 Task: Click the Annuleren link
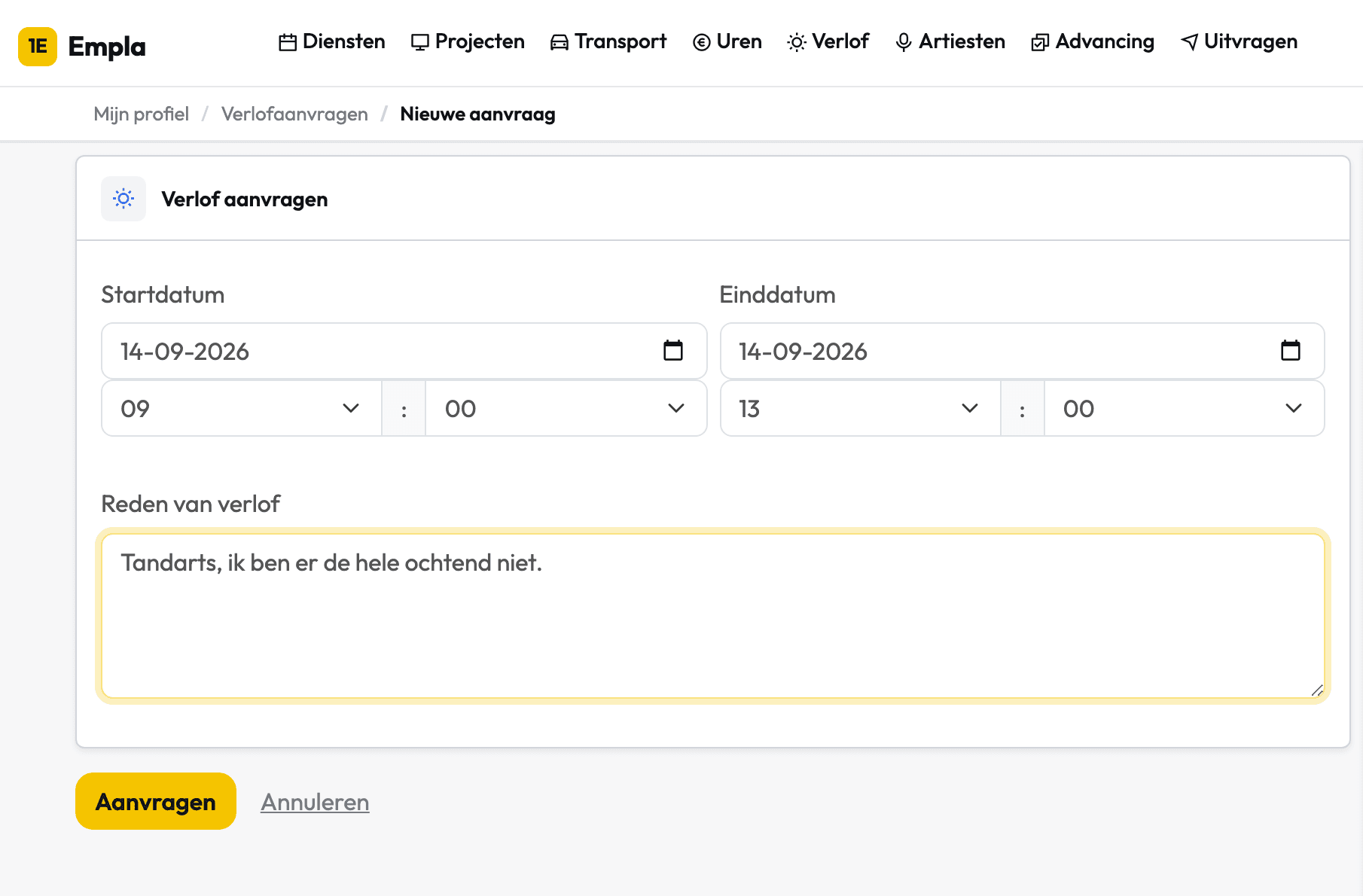point(315,802)
